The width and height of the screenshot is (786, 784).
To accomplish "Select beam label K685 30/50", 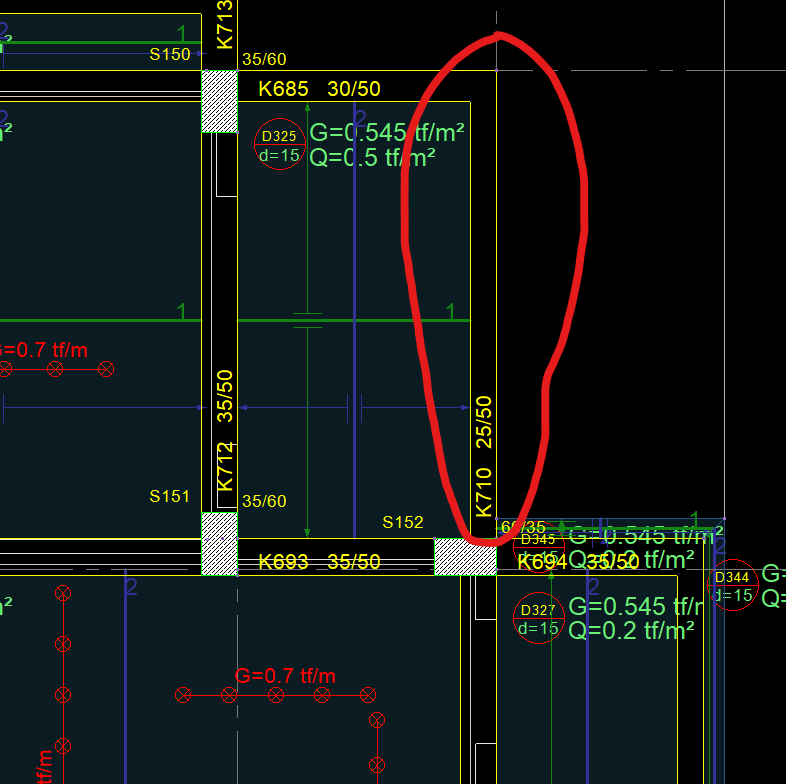I will pyautogui.click(x=319, y=89).
